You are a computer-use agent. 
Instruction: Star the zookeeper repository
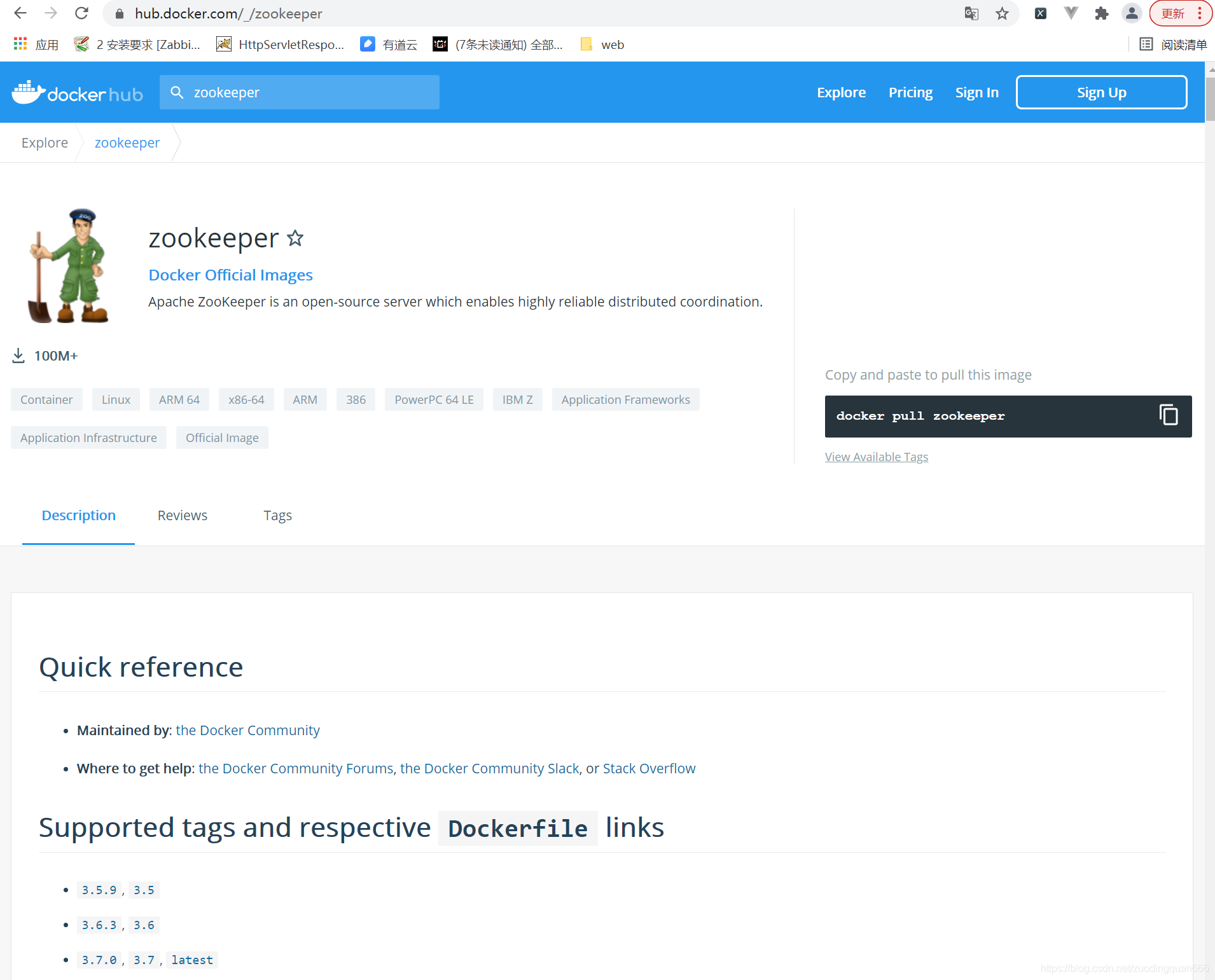[x=295, y=238]
